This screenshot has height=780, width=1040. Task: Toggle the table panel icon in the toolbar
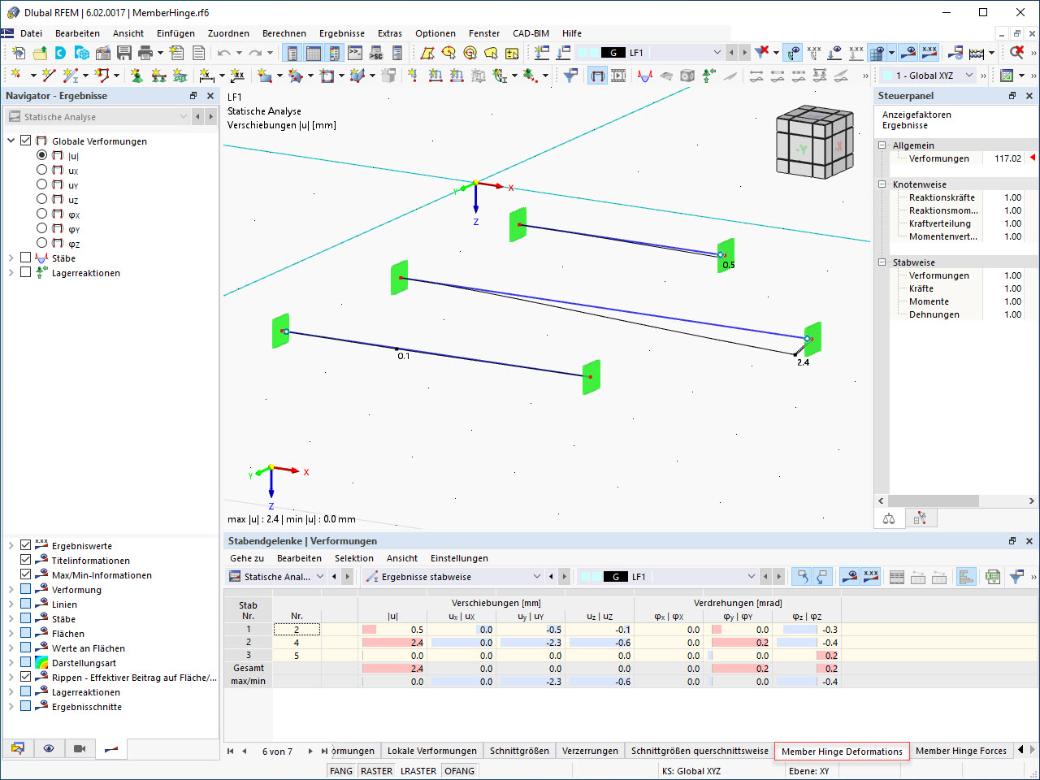314,52
